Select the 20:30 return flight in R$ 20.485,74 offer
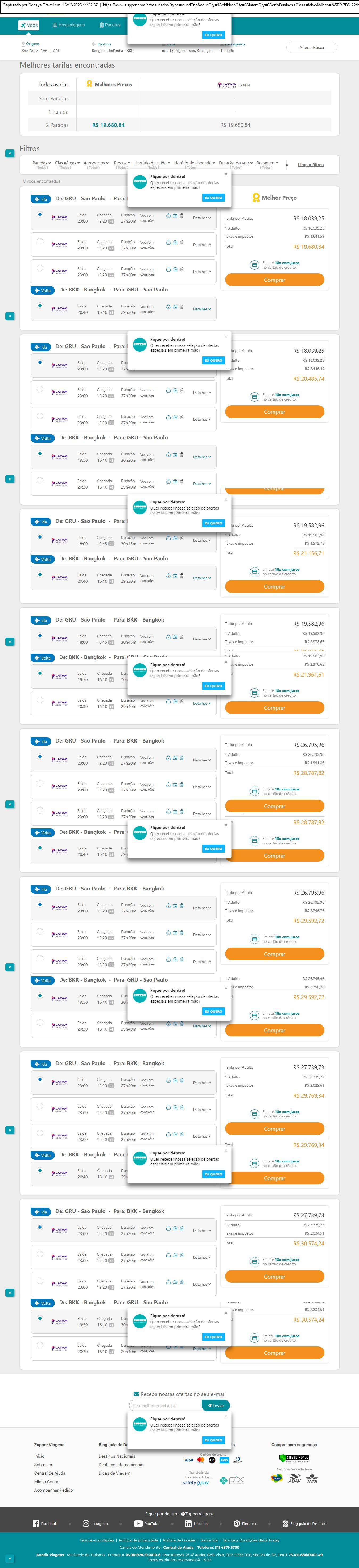Viewport: 359px width, 1568px height. [40, 481]
